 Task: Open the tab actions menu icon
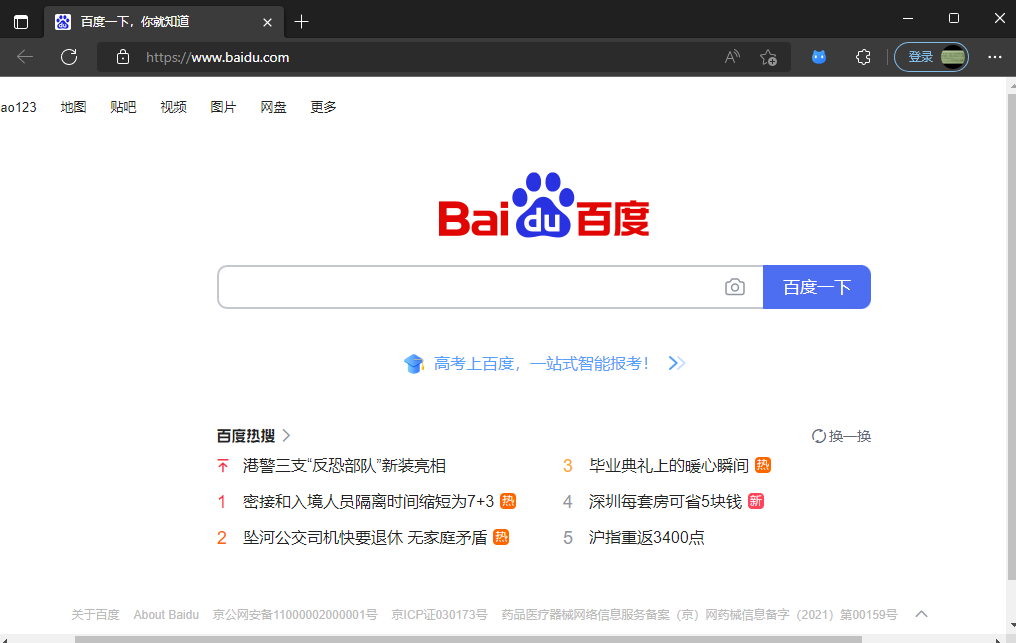pos(21,22)
